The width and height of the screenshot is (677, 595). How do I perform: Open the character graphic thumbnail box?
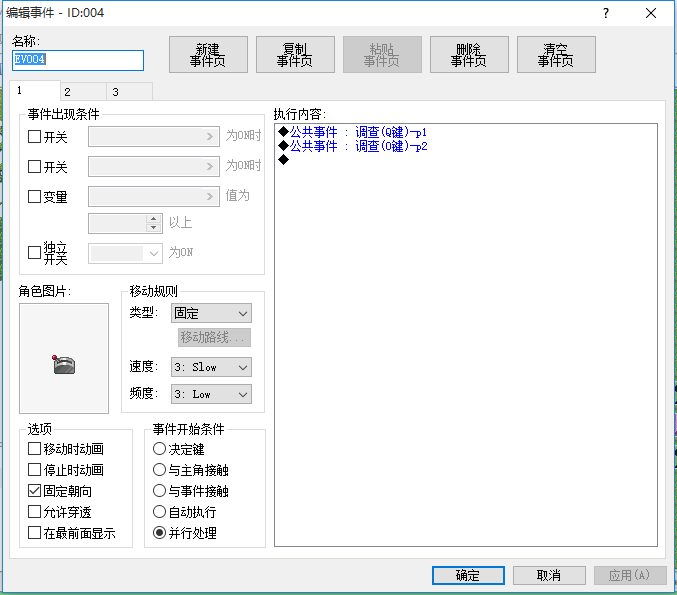[x=64, y=358]
